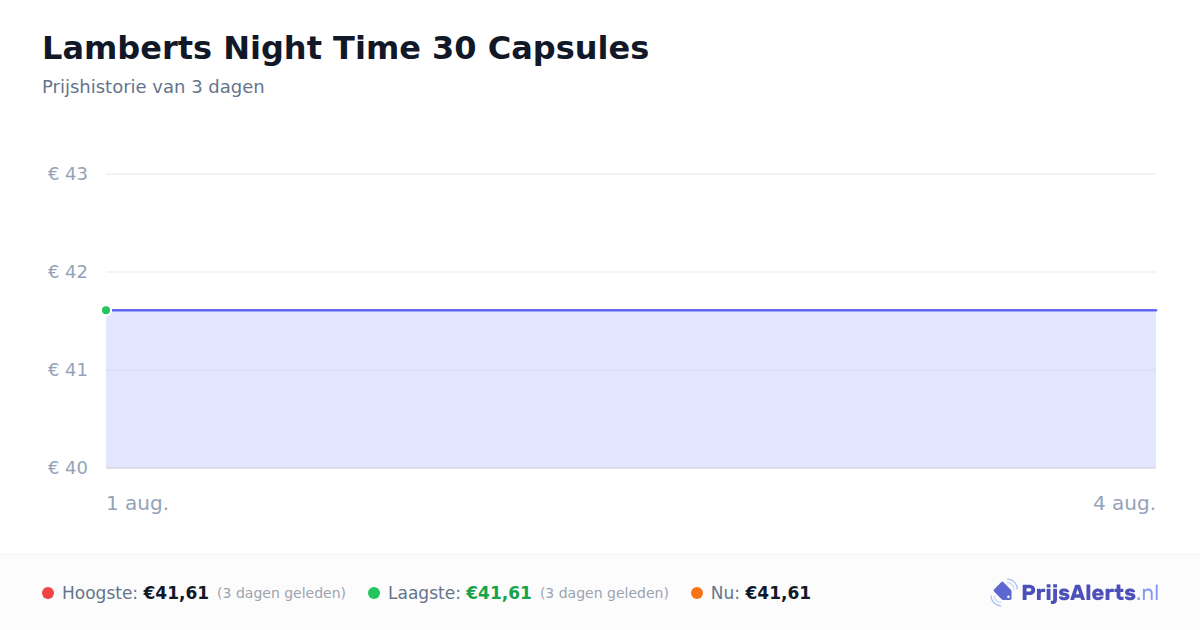Click the orange dot beside Nu

point(697,593)
